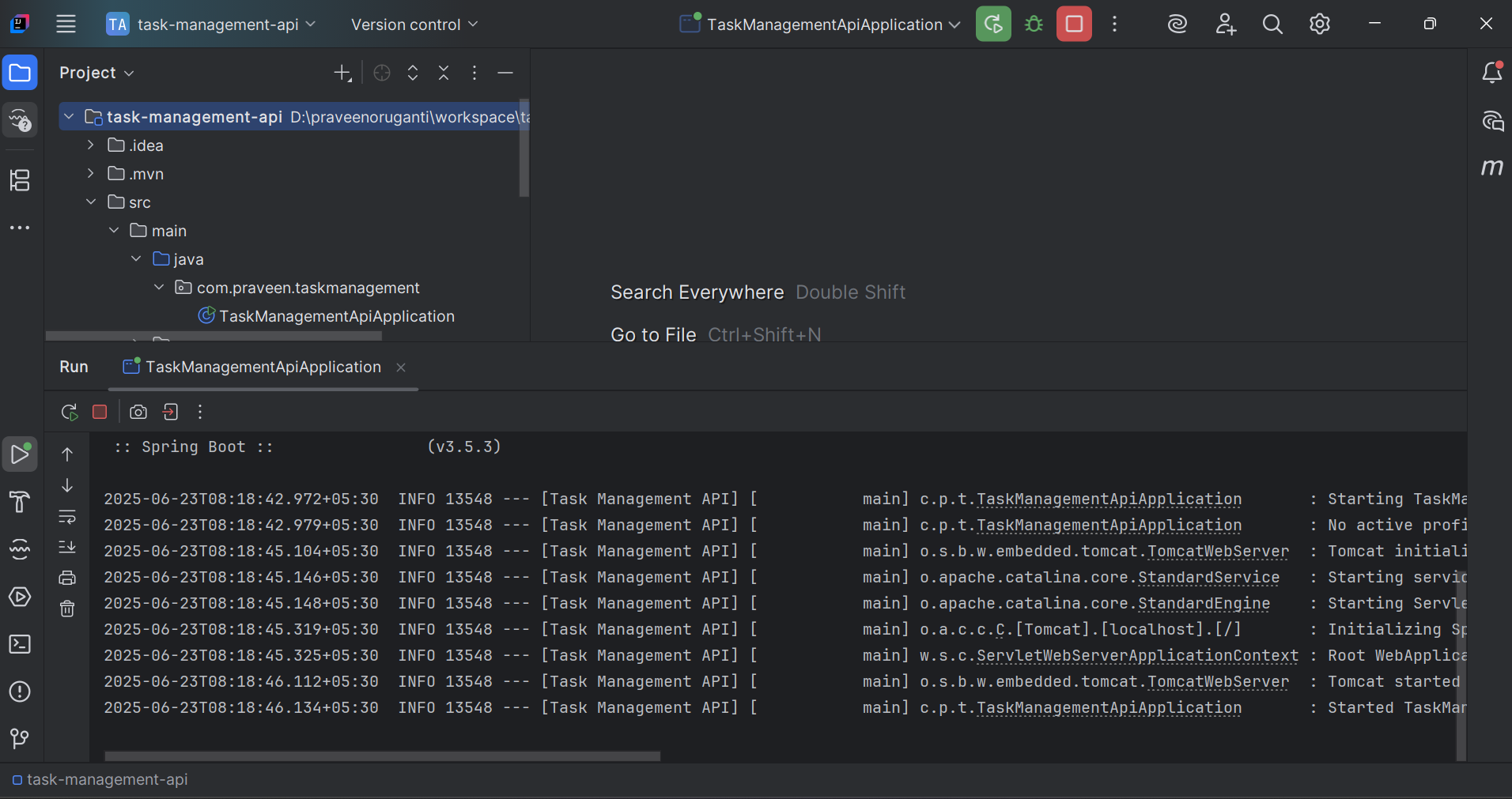Open Search Everywhere magnifier icon
Viewport: 1512px width, 799px height.
[1272, 24]
